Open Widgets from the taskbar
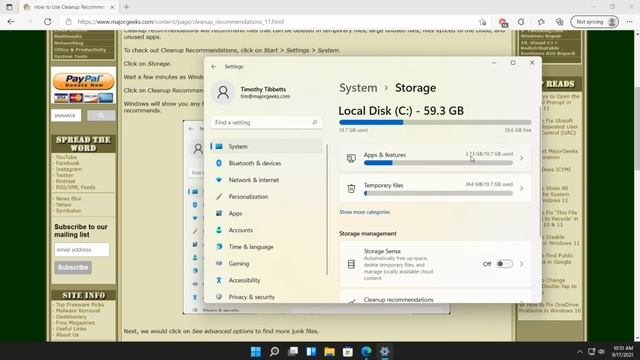The width and height of the screenshot is (640, 360). pos(311,351)
